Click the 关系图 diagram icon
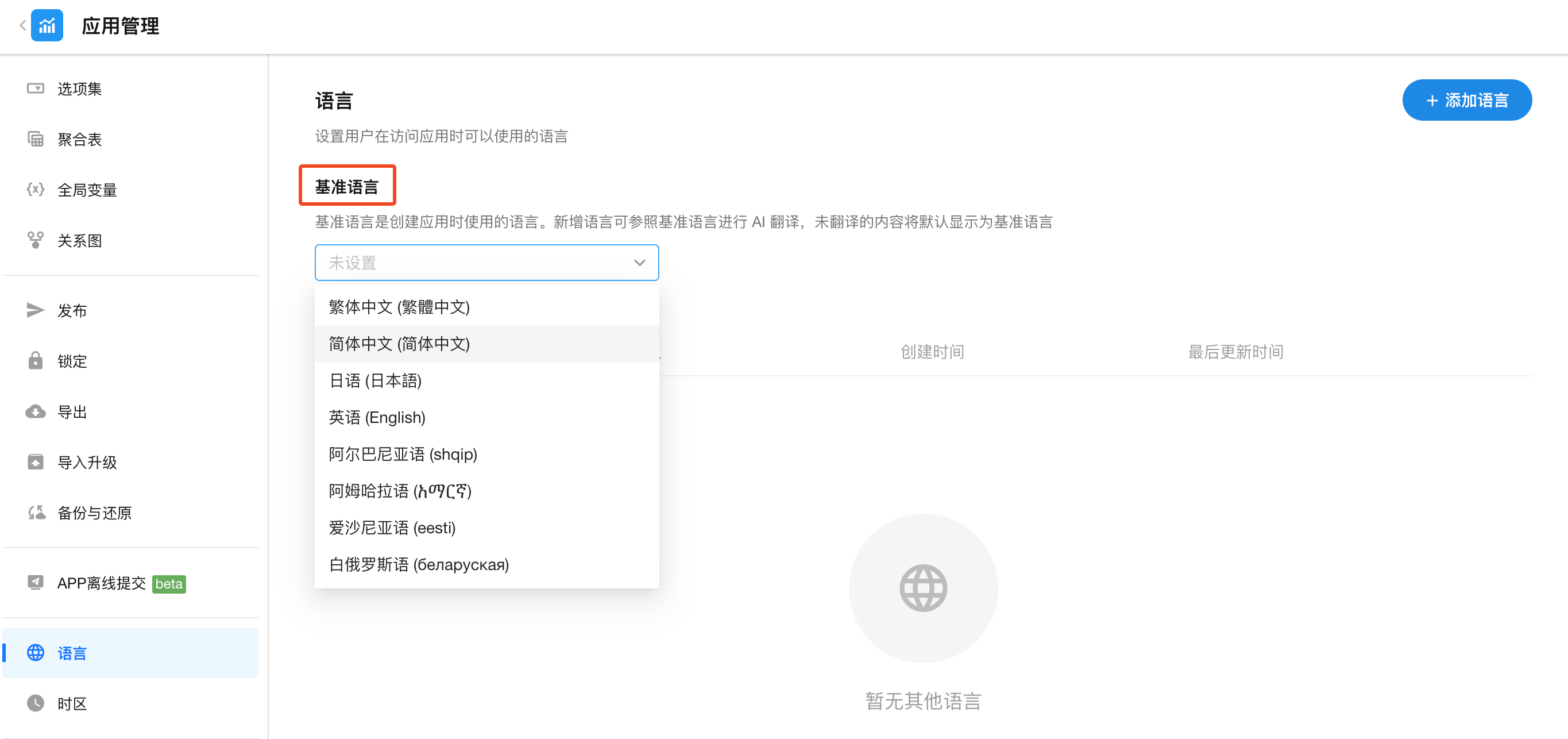The height and width of the screenshot is (739, 1568). click(x=35, y=240)
